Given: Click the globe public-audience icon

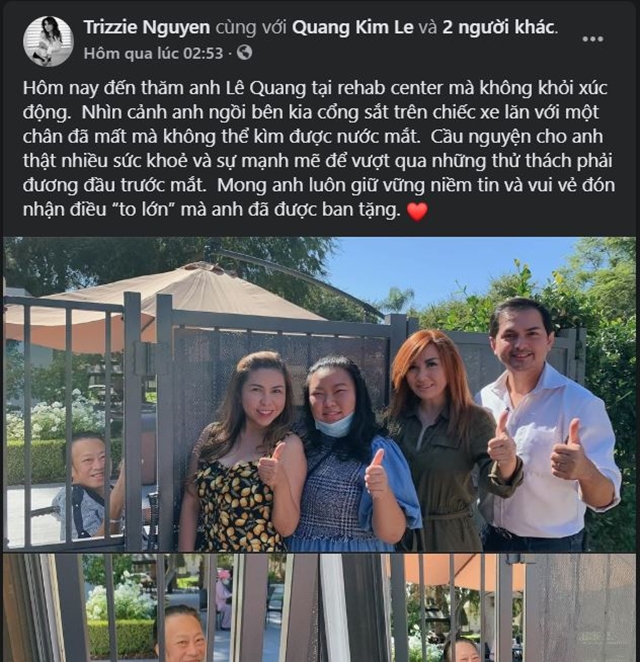Looking at the screenshot, I should point(244,53).
